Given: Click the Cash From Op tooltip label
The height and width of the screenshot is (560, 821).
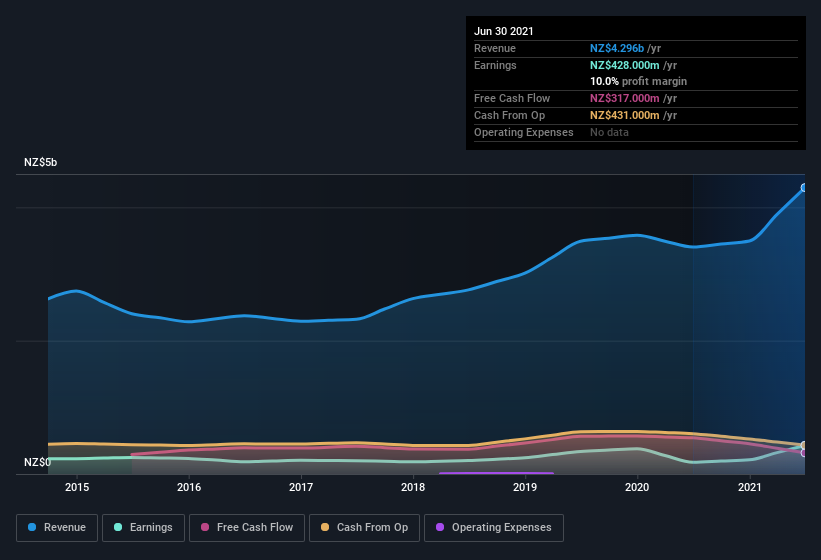Looking at the screenshot, I should pyautogui.click(x=509, y=115).
